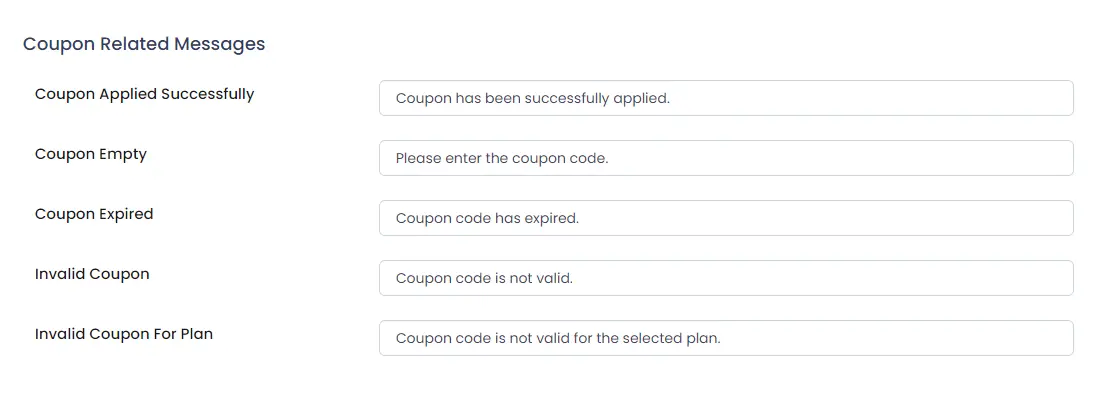The image size is (1120, 398).
Task: Click the Invalid Coupon message input
Action: [726, 278]
